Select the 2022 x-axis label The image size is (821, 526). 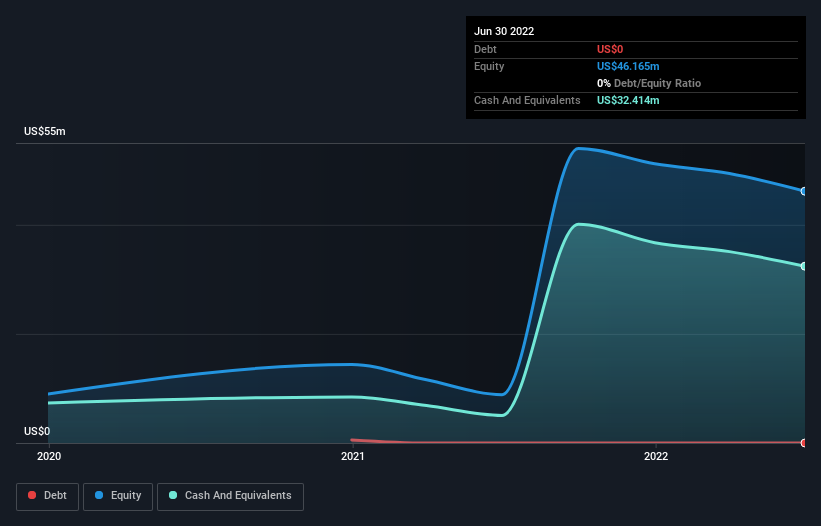pyautogui.click(x=656, y=456)
